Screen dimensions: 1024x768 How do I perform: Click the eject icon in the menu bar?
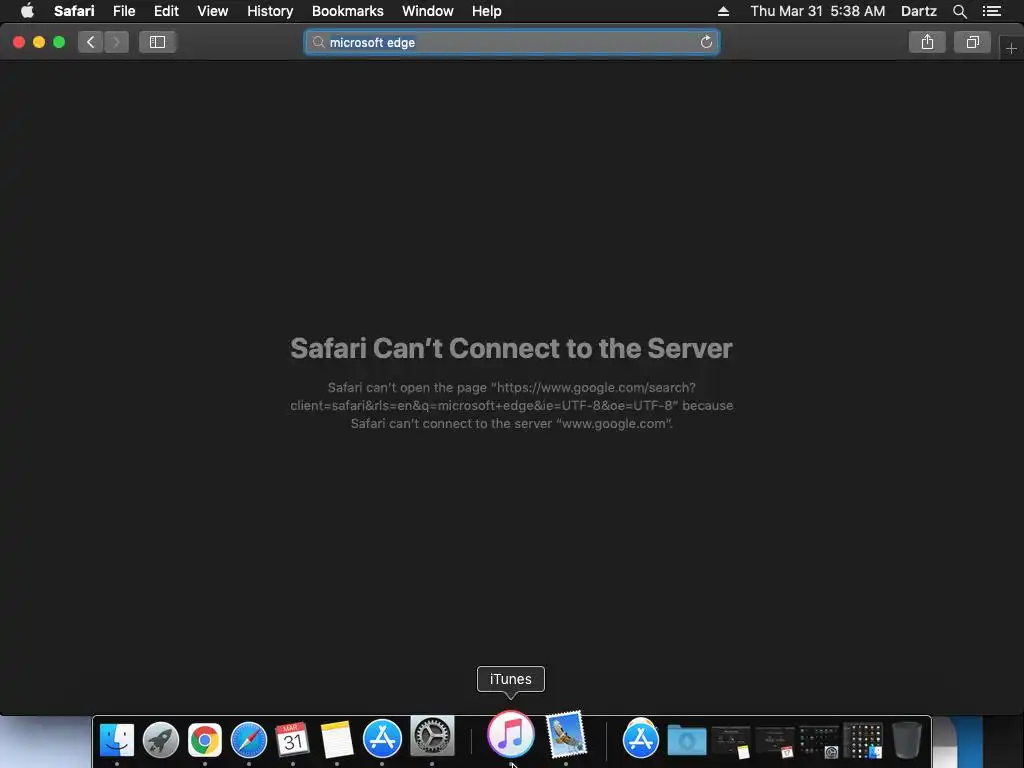pyautogui.click(x=723, y=11)
